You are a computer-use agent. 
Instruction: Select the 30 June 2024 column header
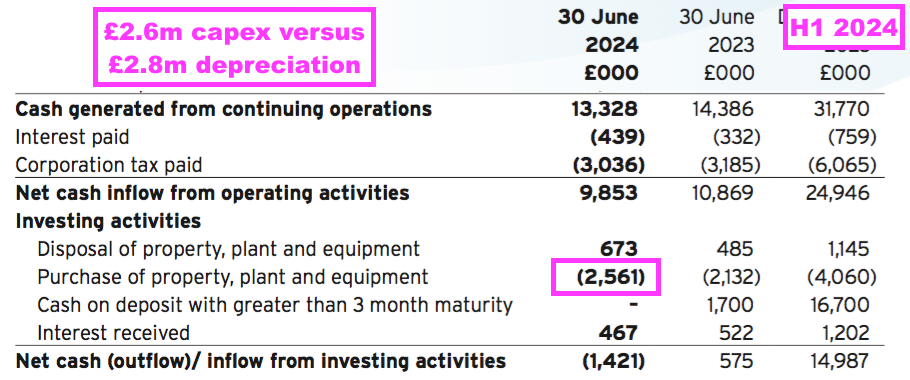(x=598, y=45)
